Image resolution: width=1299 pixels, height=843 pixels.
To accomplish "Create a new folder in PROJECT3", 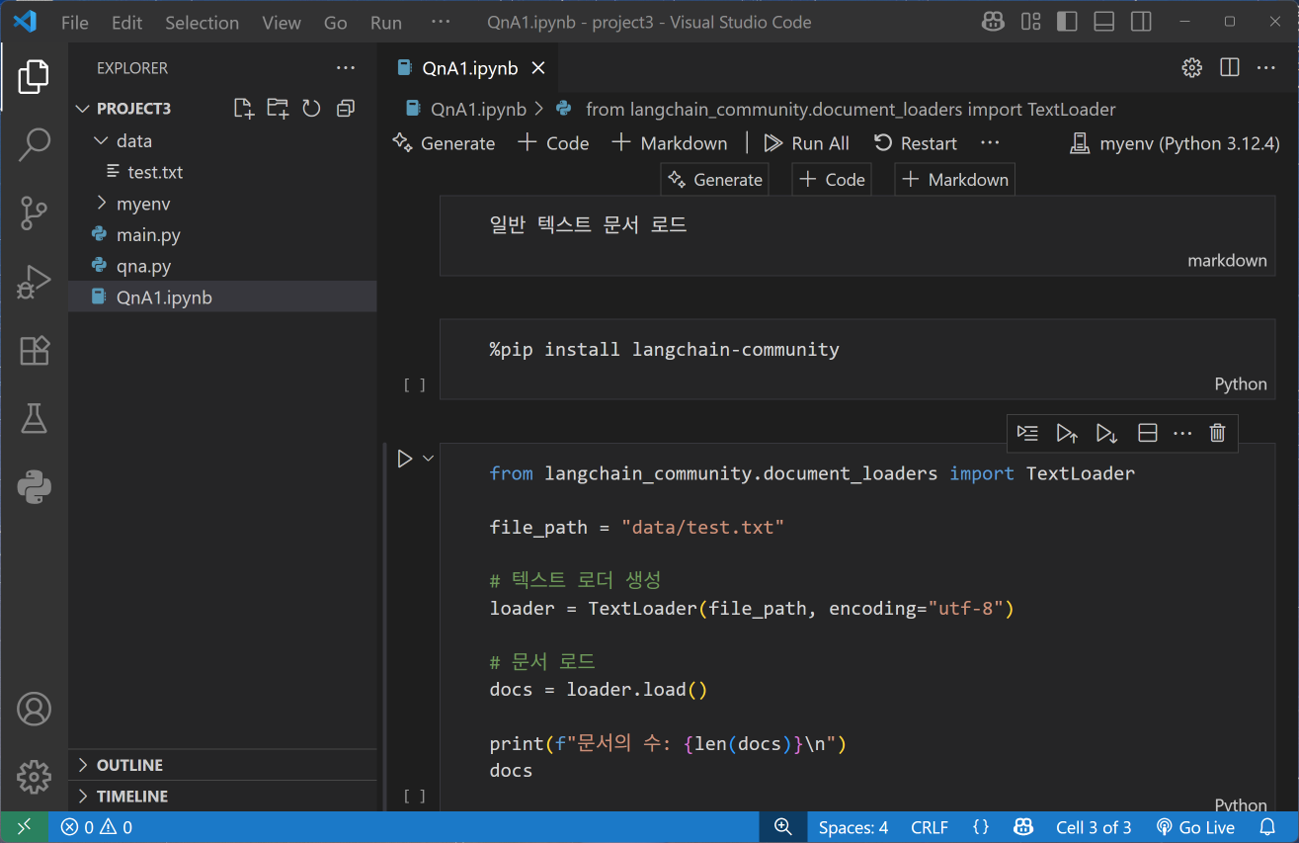I will coord(277,108).
